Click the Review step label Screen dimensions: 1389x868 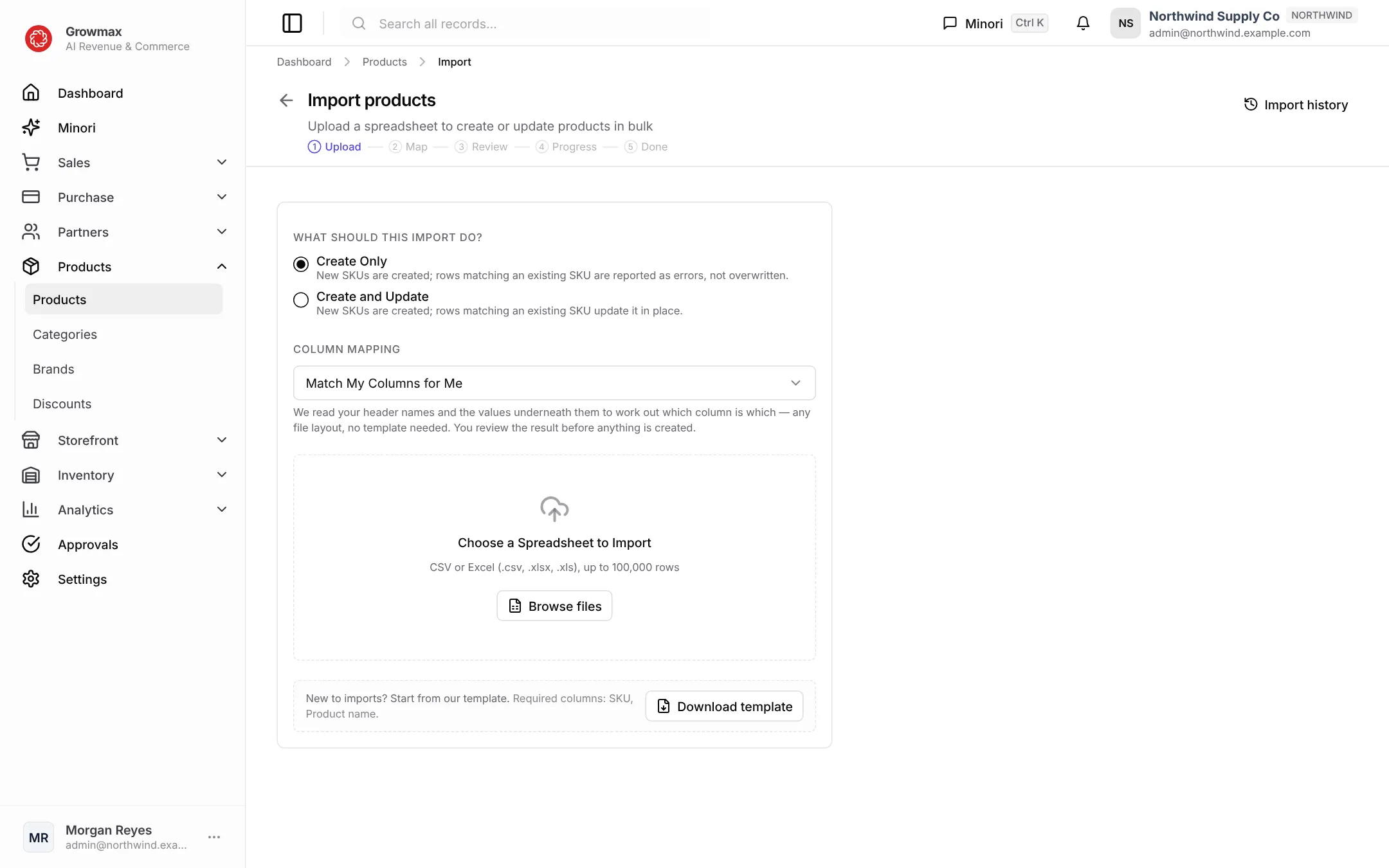489,147
